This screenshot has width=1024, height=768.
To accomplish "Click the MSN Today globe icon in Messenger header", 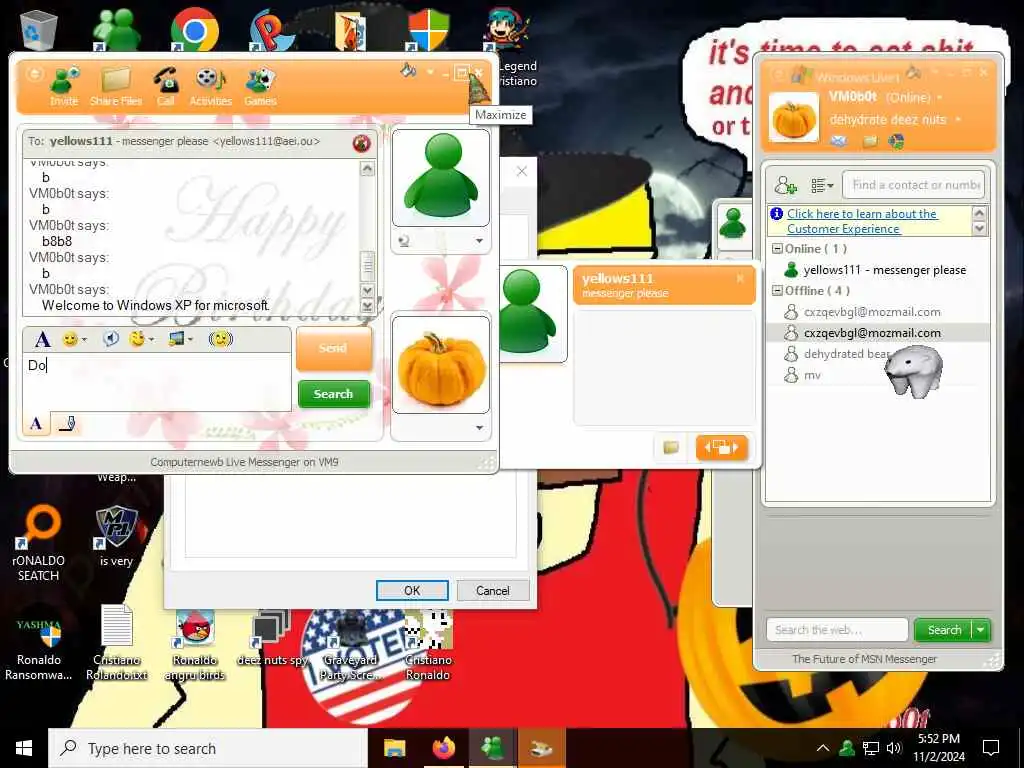I will tap(897, 141).
